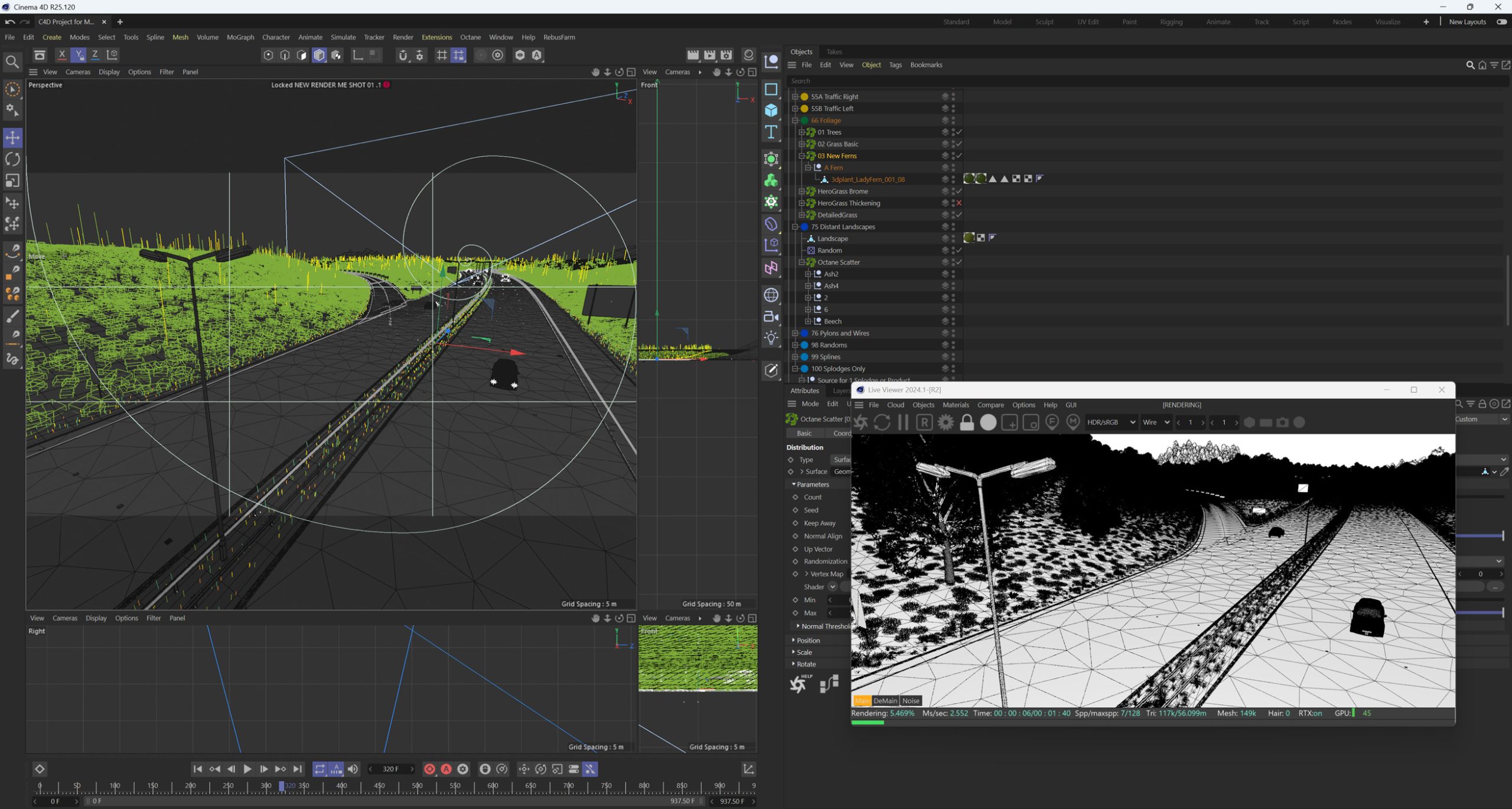Viewport: 1512px width, 809px height.
Task: Collapse the 66 Foliage tree item
Action: pyautogui.click(x=795, y=121)
